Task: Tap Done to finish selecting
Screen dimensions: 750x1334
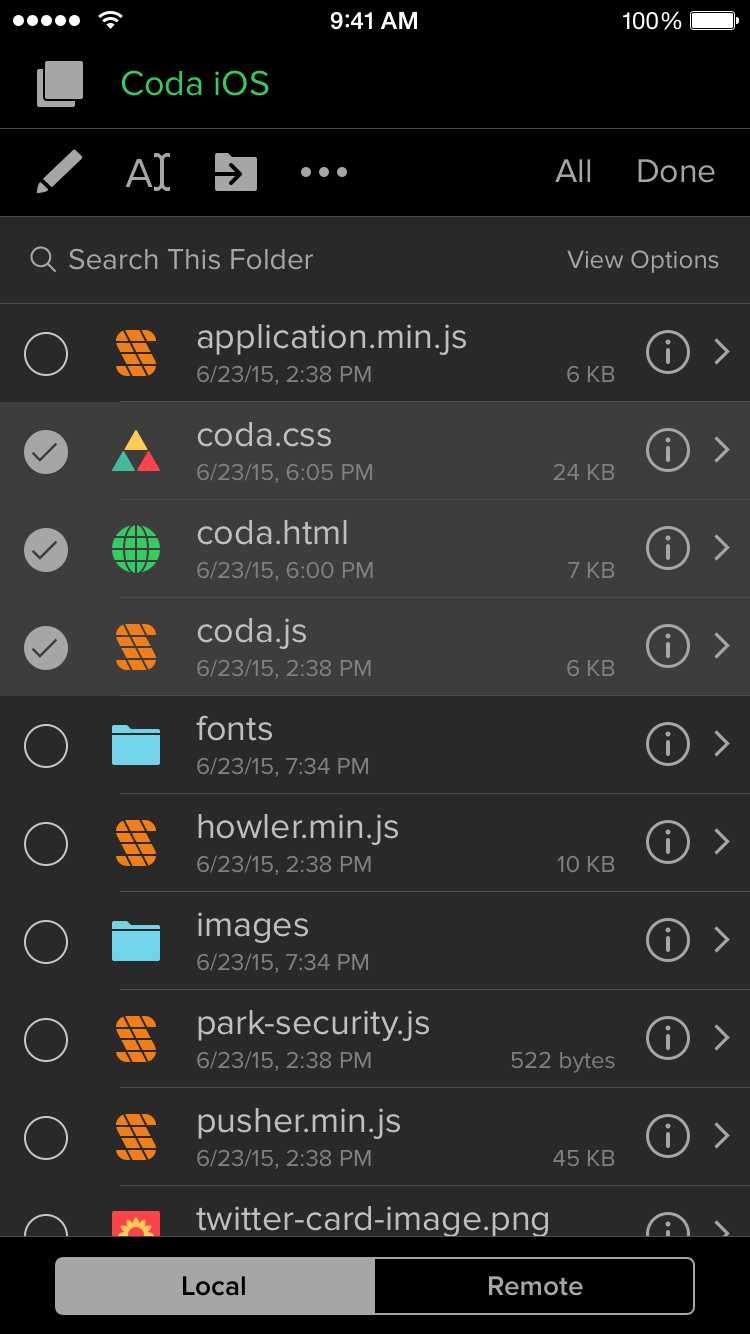Action: pyautogui.click(x=675, y=172)
